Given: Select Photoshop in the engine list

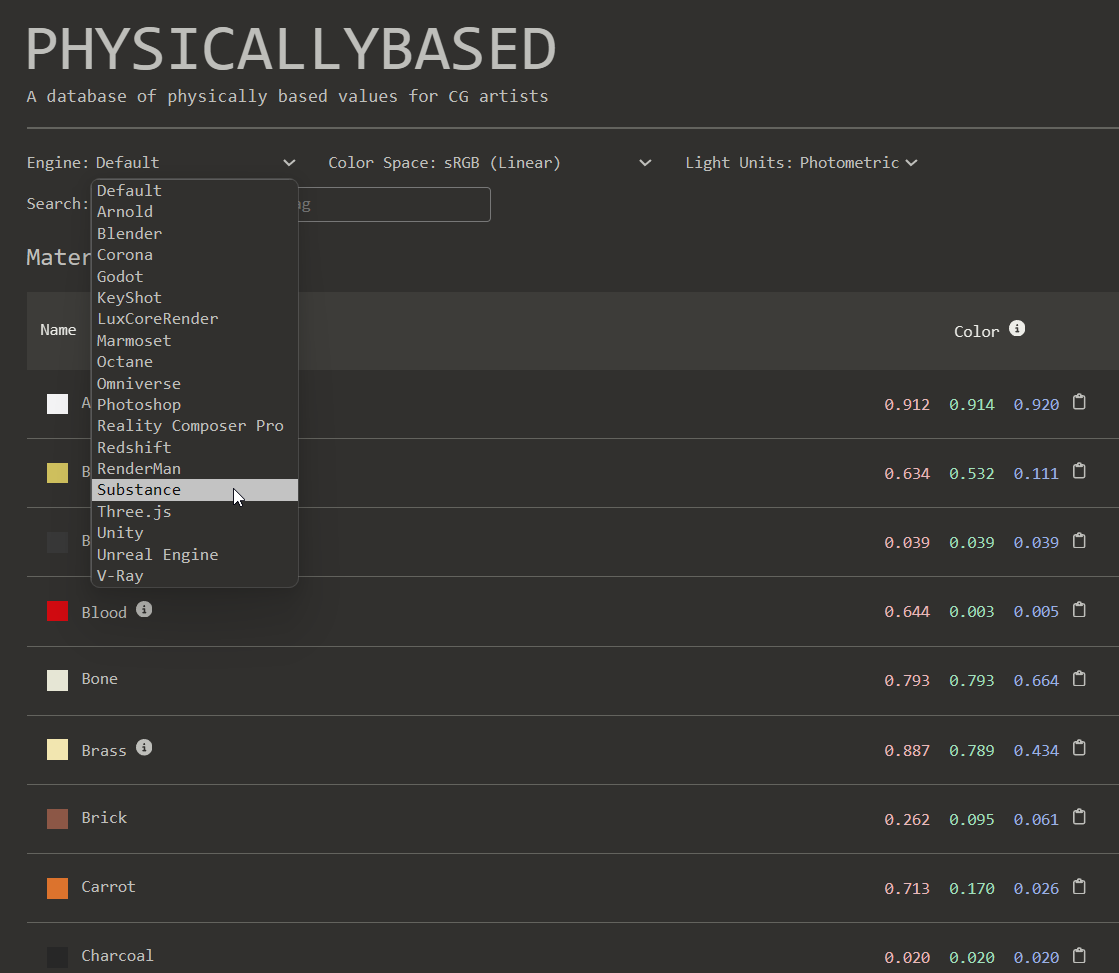Looking at the screenshot, I should 195,405.
